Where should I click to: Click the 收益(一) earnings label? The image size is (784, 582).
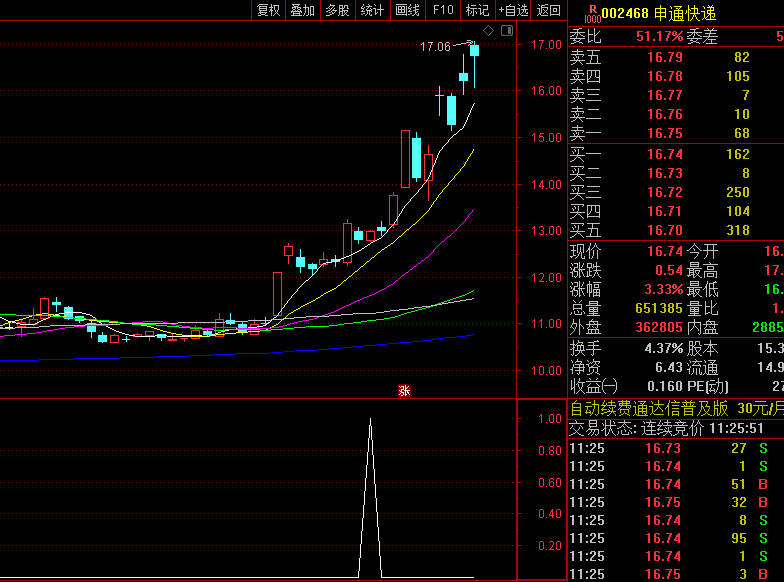(594, 386)
